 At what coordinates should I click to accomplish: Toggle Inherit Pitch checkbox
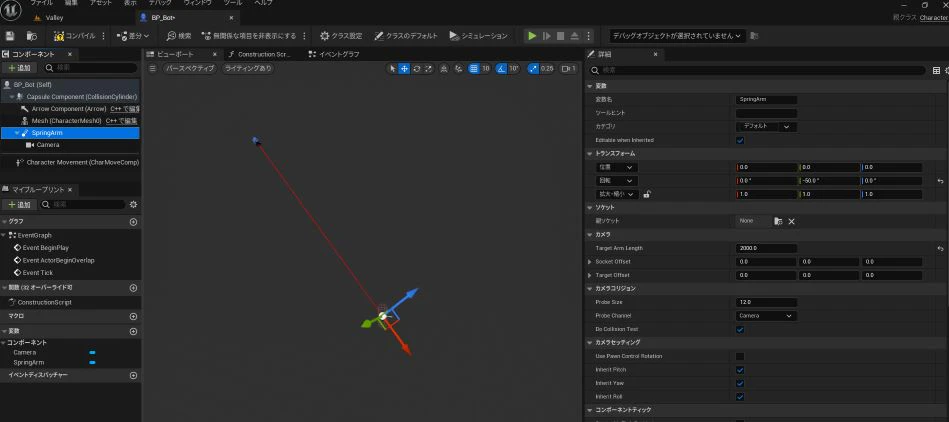740,369
